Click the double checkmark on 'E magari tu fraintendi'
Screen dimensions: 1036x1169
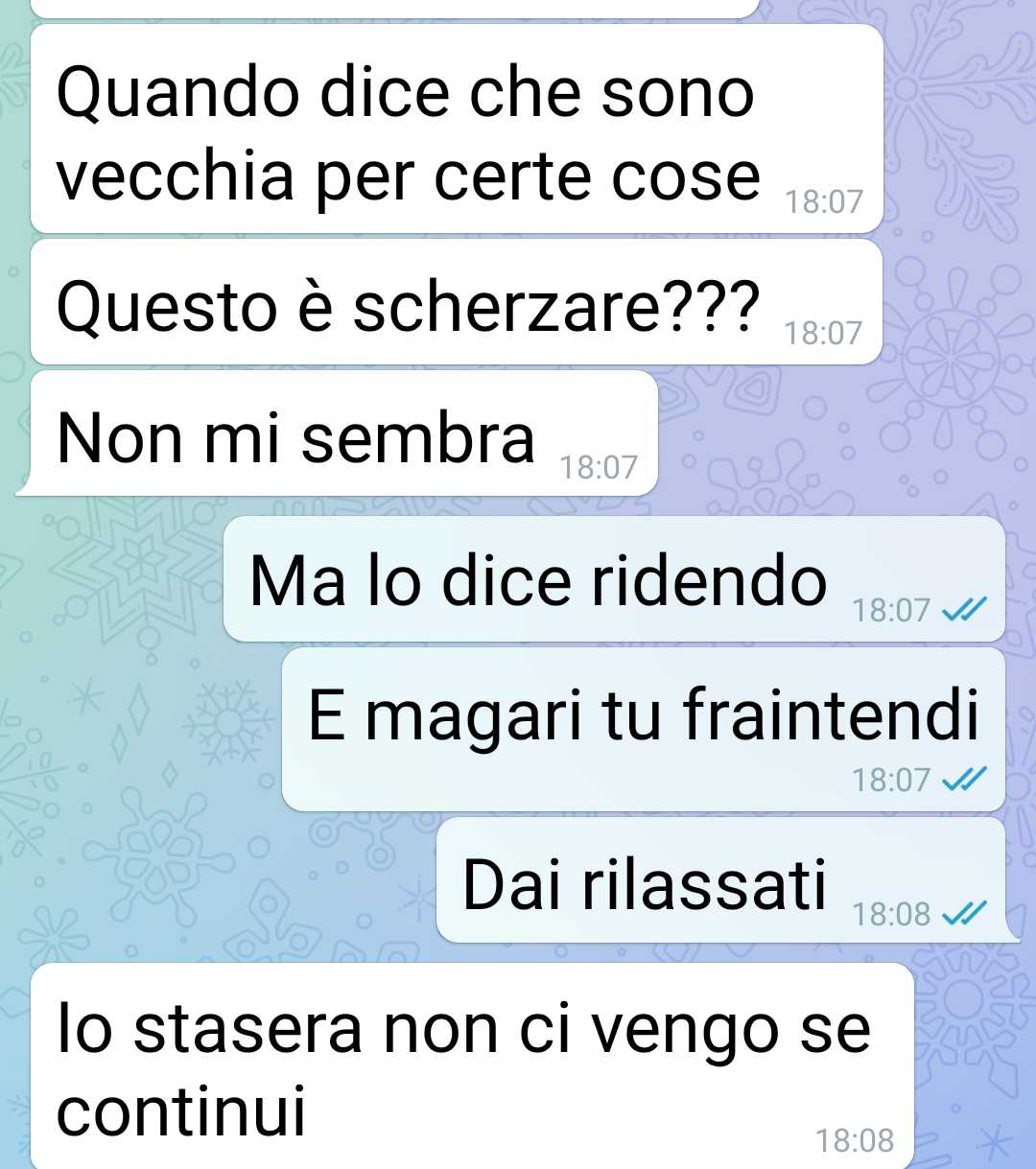pos(964,780)
